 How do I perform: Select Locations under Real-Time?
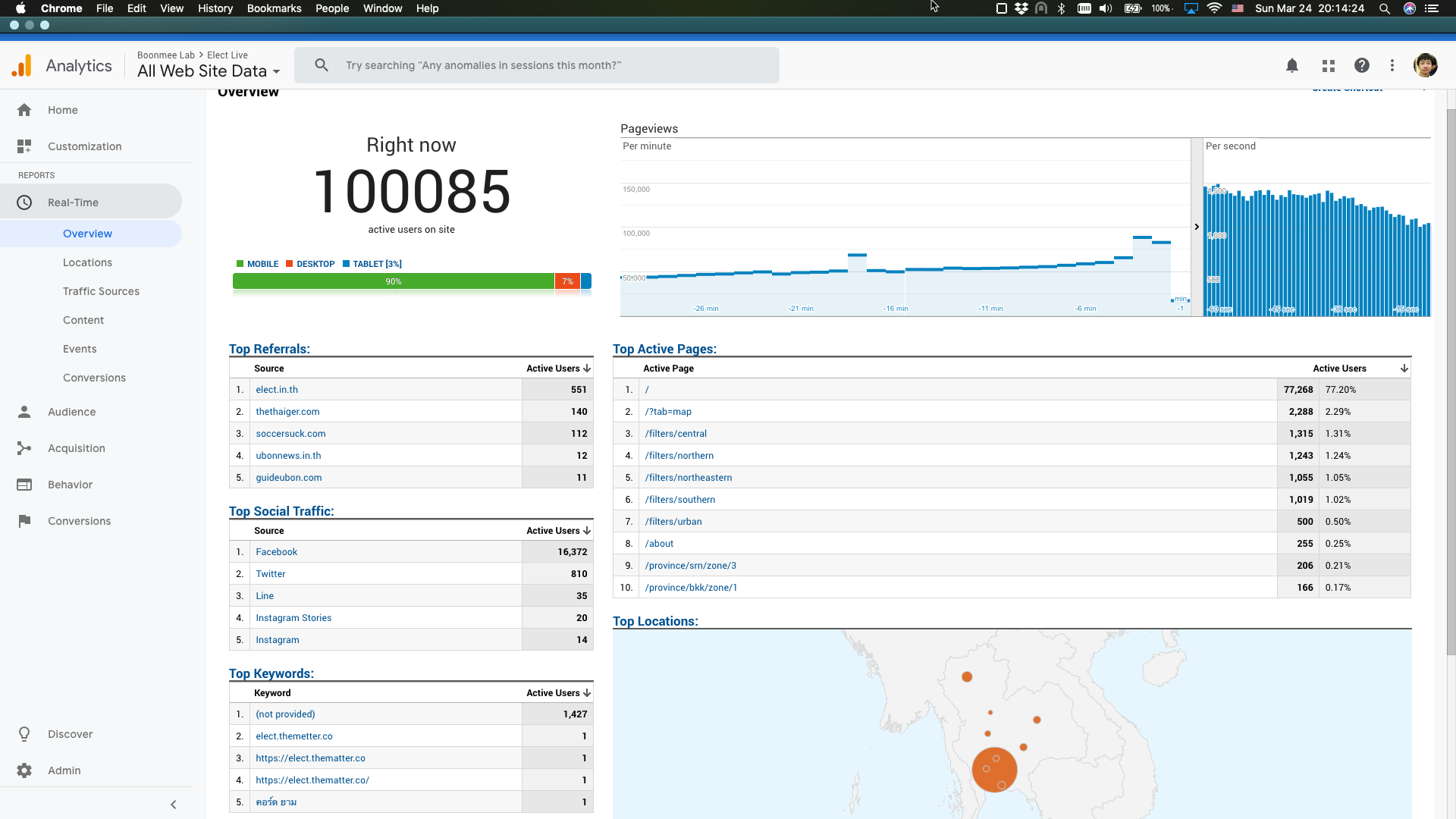[x=87, y=262]
